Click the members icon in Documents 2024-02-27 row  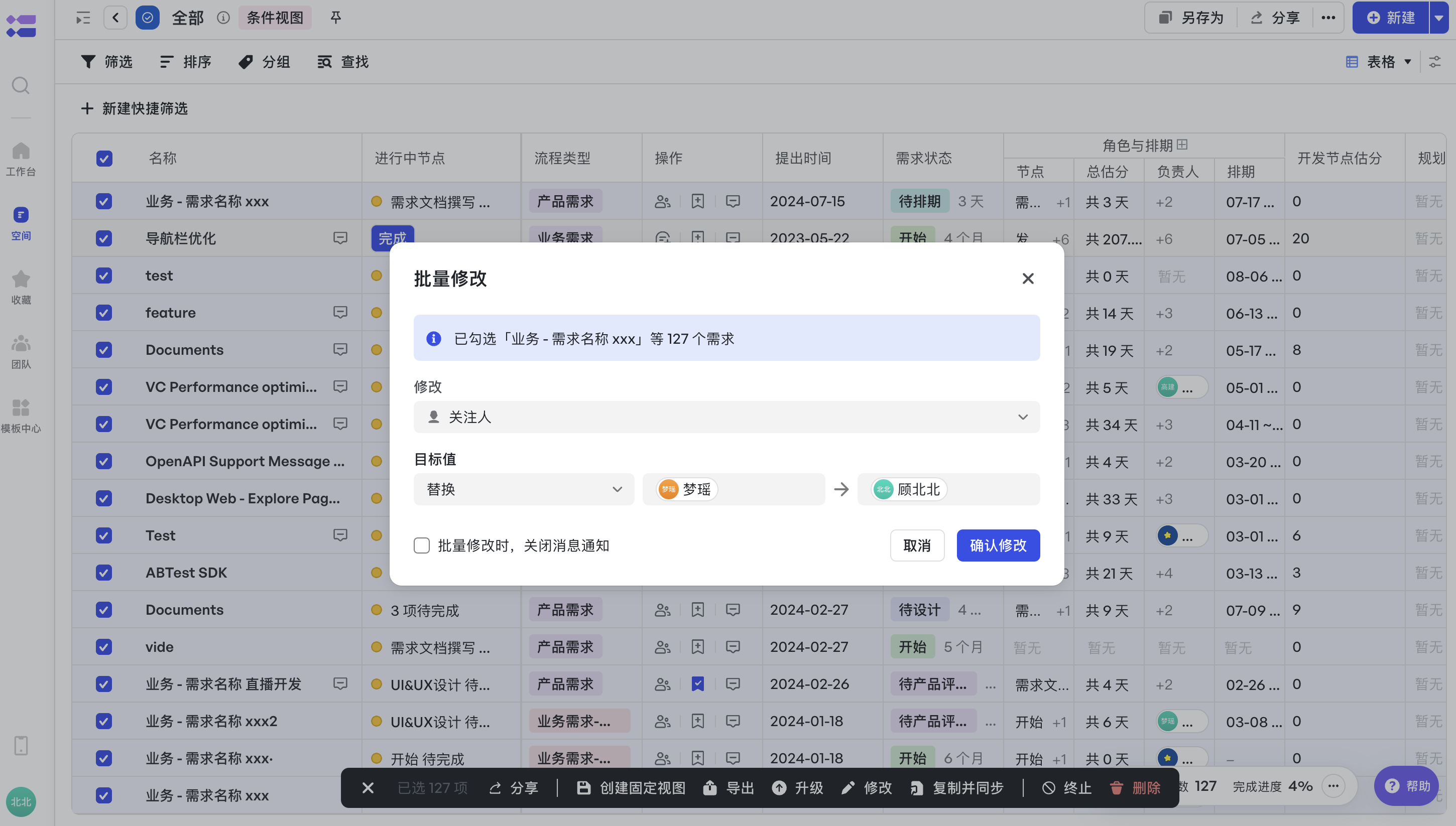tap(663, 610)
